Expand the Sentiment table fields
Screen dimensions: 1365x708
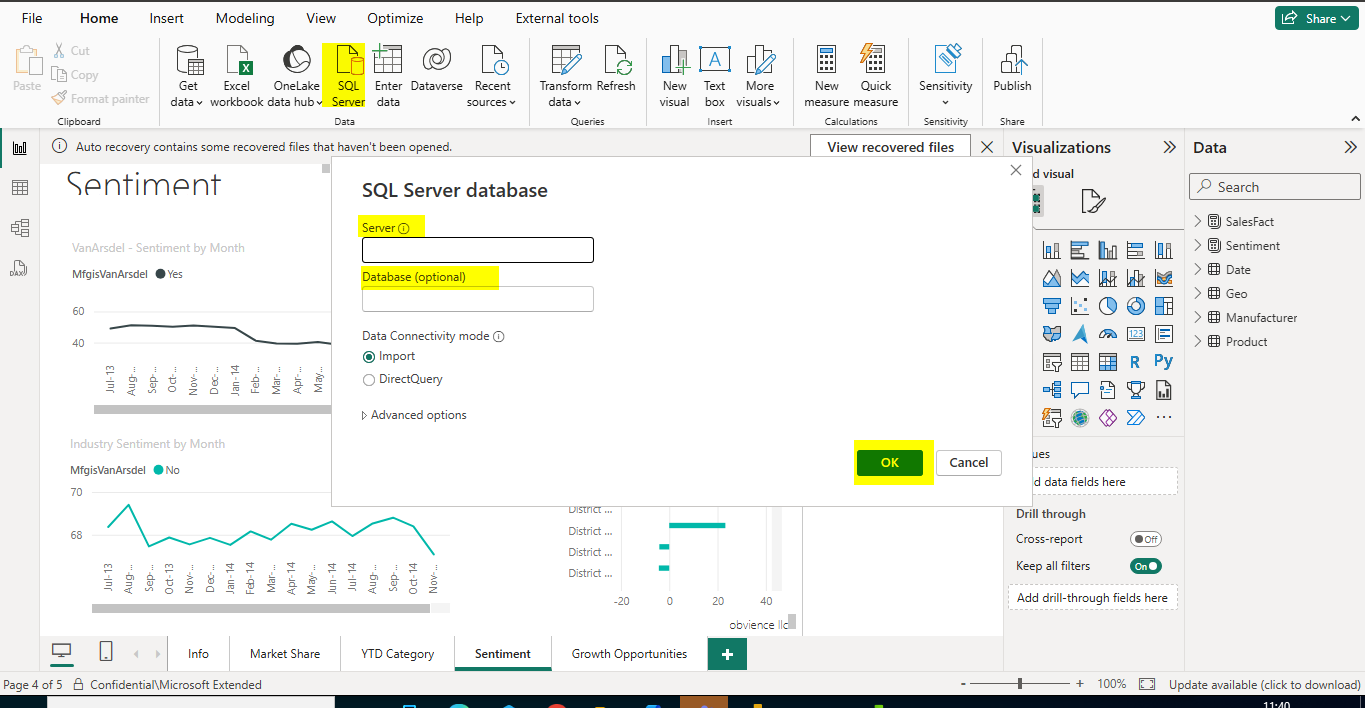(x=1198, y=245)
